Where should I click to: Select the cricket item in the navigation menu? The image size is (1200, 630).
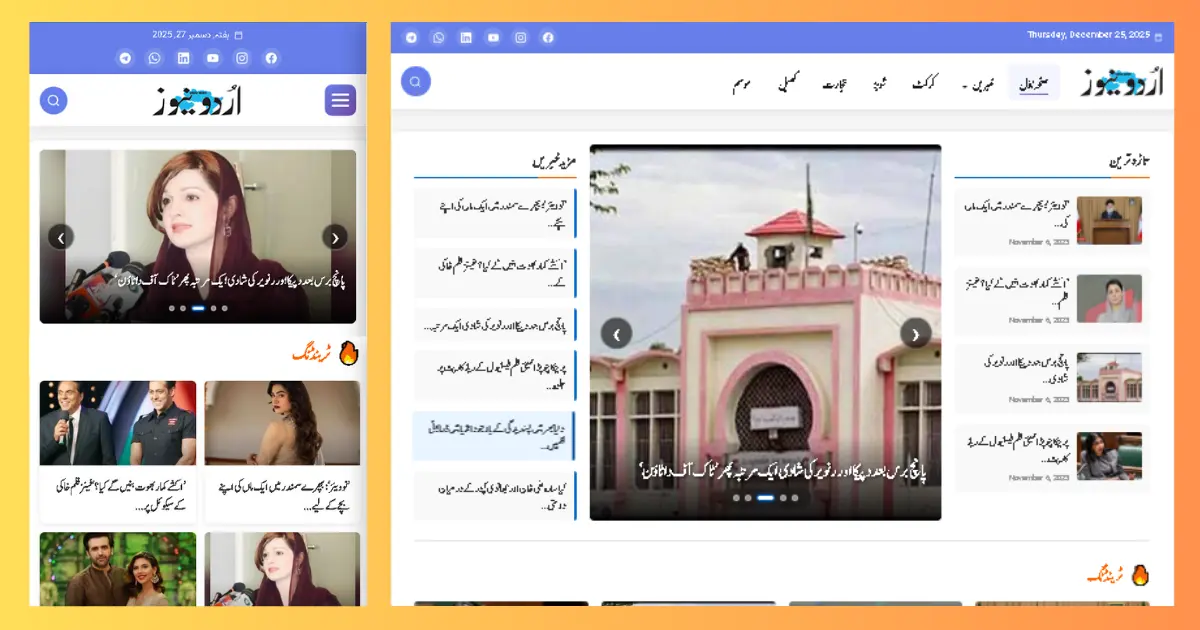pyautogui.click(x=925, y=84)
